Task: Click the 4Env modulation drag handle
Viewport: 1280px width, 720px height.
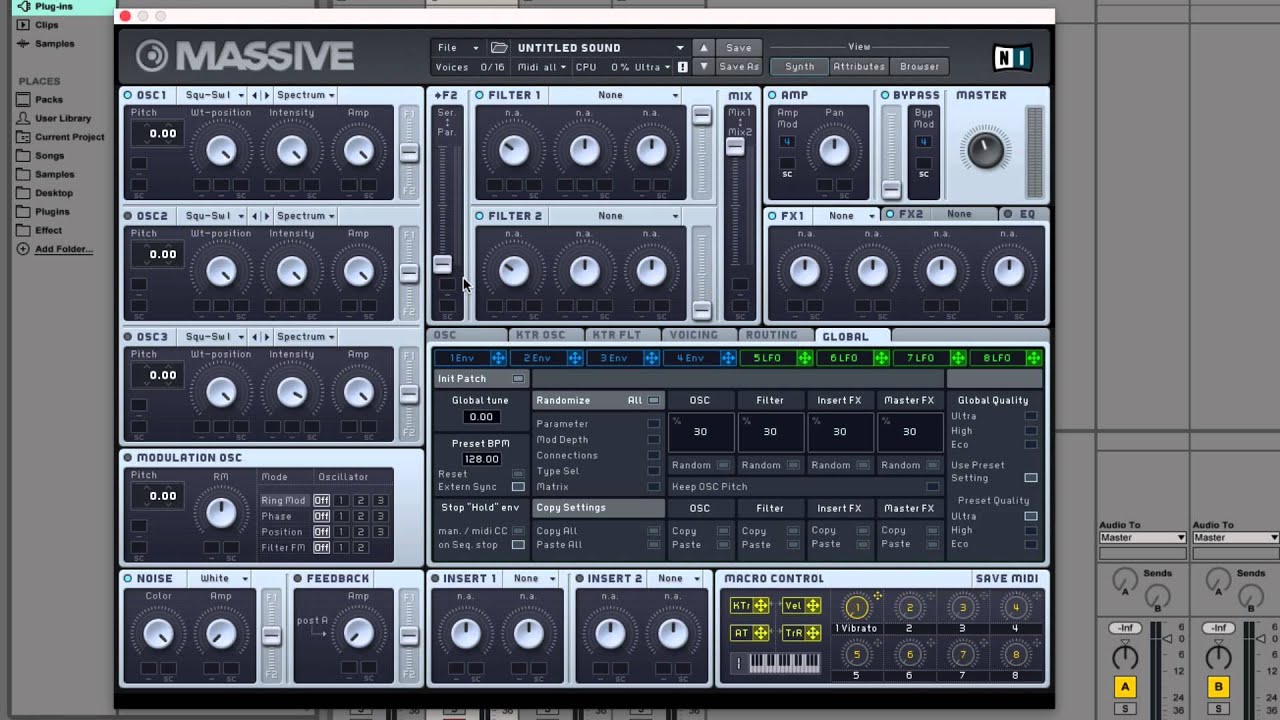Action: coord(728,358)
